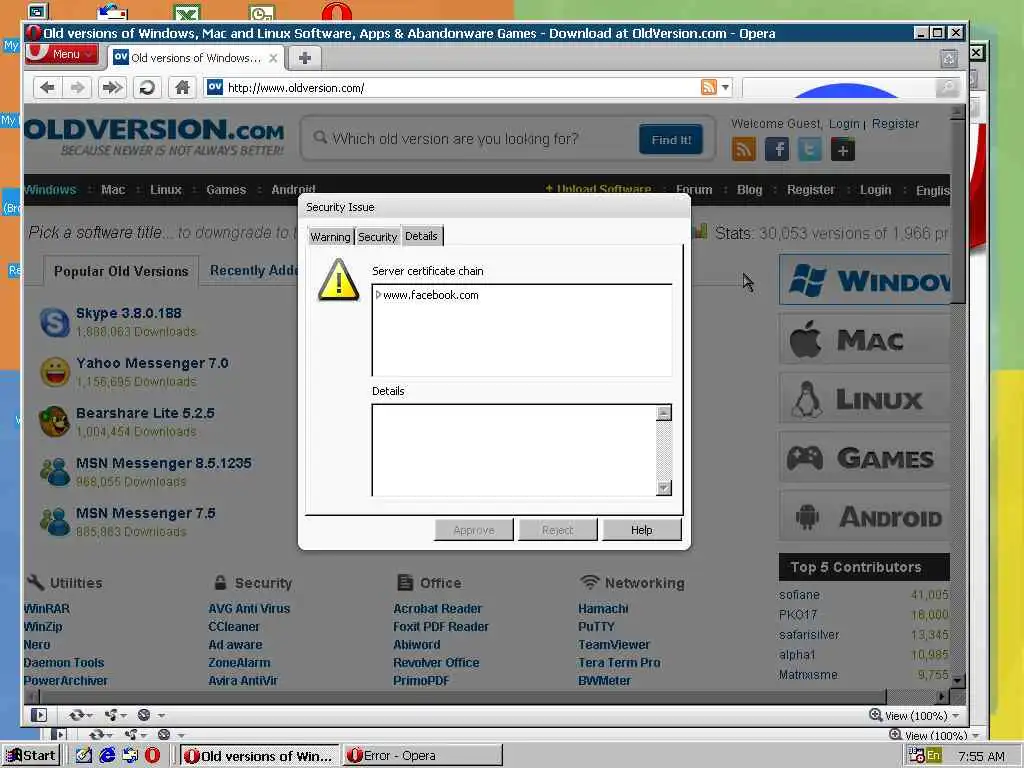
Task: Open the Linux navigation menu item
Action: click(x=166, y=189)
